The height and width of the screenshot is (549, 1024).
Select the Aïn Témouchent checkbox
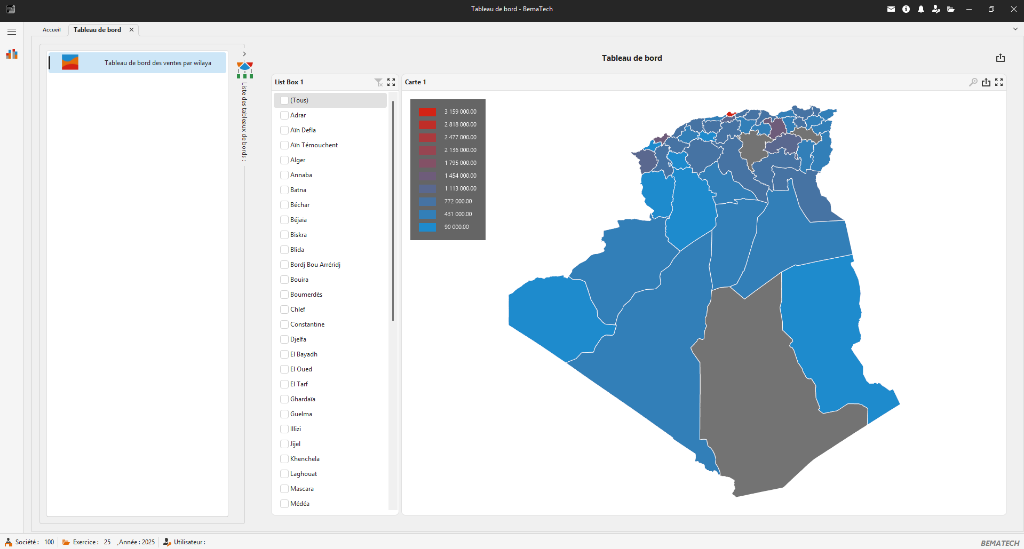(284, 146)
